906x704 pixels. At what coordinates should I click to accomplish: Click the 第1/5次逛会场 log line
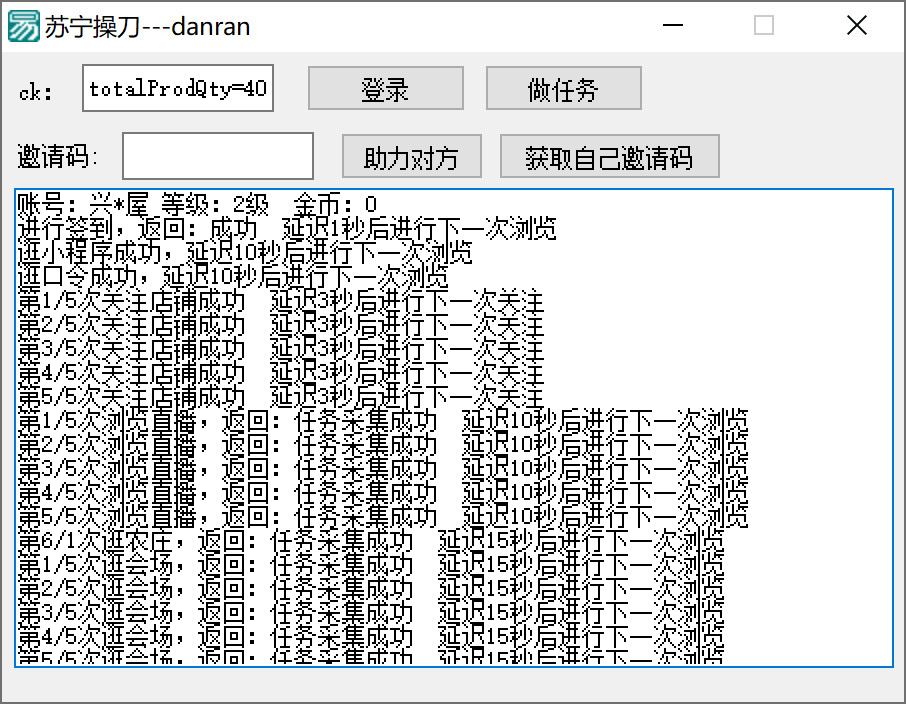tap(371, 566)
